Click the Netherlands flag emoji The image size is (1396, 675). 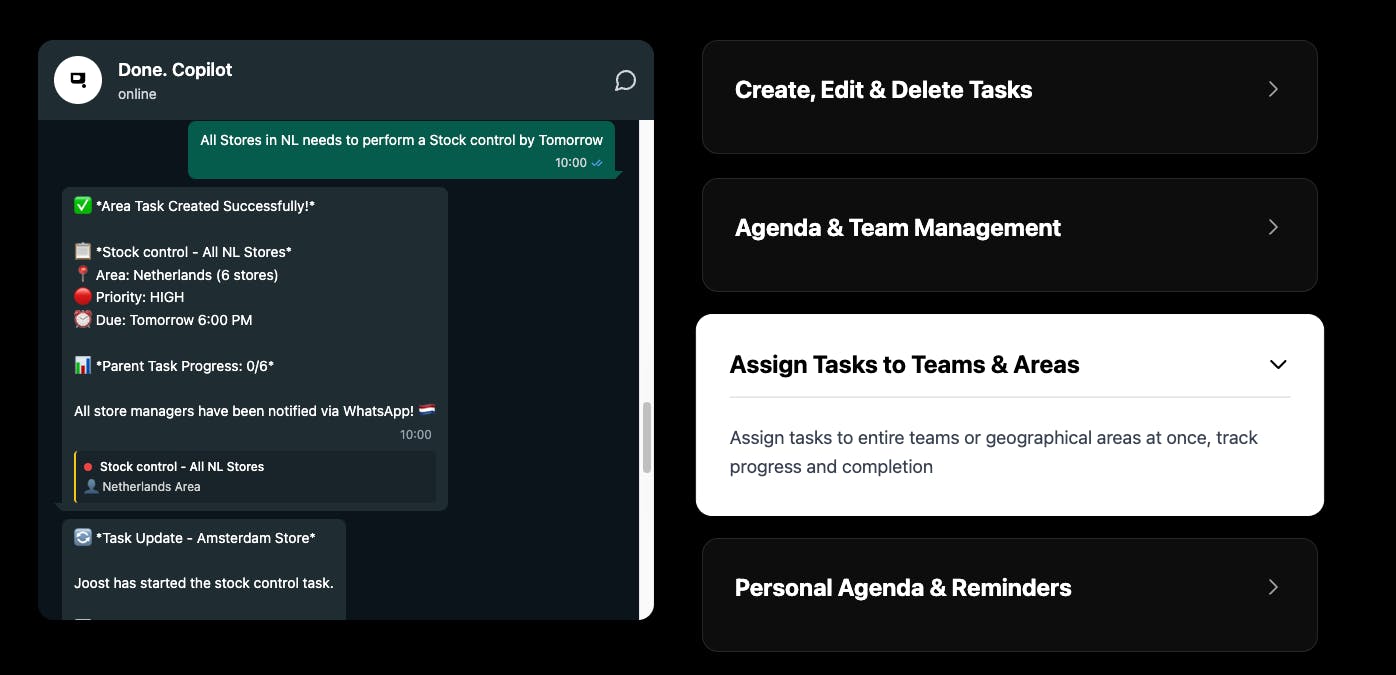427,411
